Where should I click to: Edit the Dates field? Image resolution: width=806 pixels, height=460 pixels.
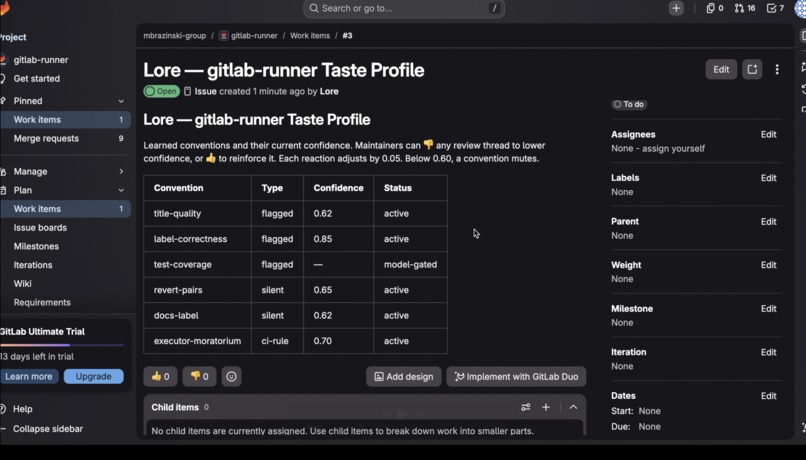(768, 396)
